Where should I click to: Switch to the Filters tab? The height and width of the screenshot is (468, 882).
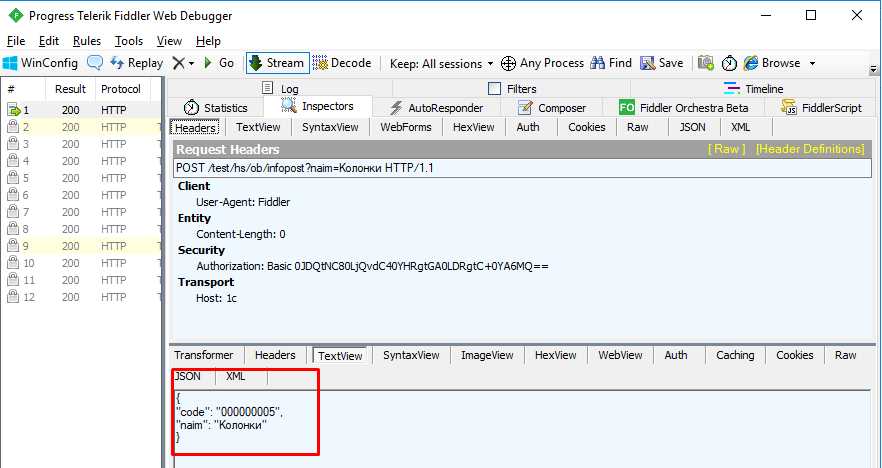[x=511, y=88]
